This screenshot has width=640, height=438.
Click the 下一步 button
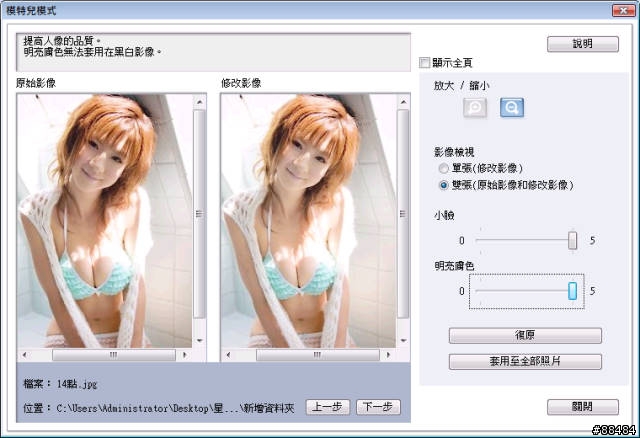[x=378, y=407]
